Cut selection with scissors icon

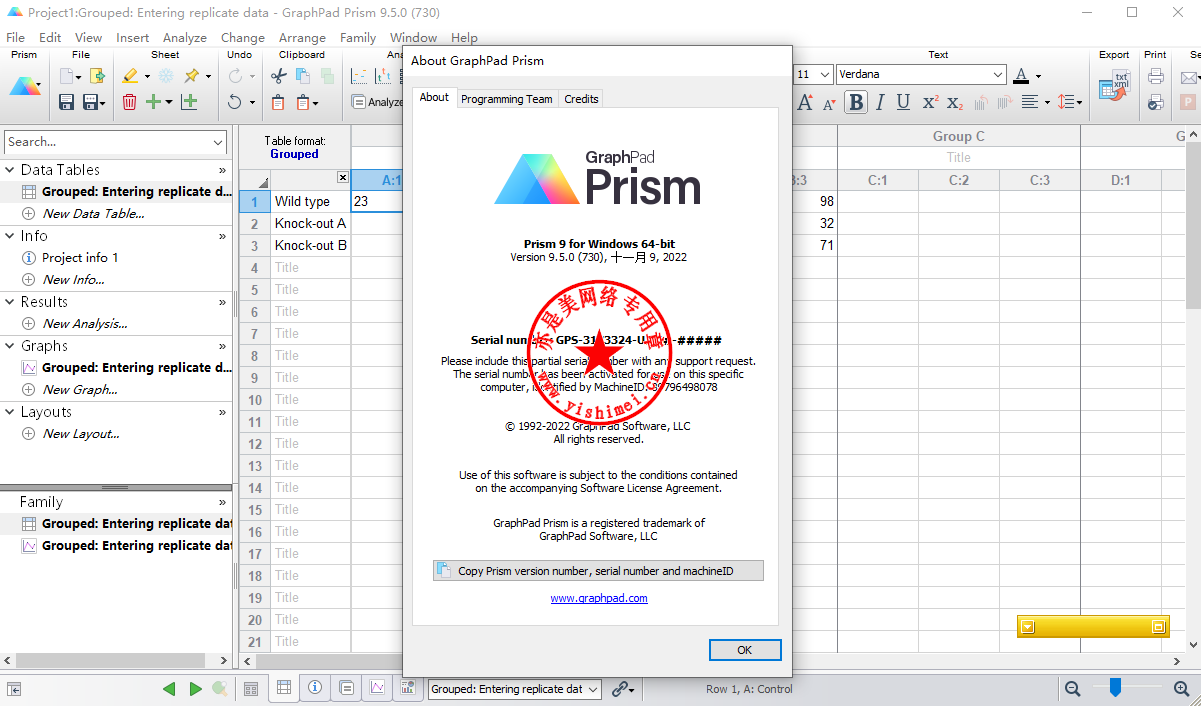pos(279,76)
